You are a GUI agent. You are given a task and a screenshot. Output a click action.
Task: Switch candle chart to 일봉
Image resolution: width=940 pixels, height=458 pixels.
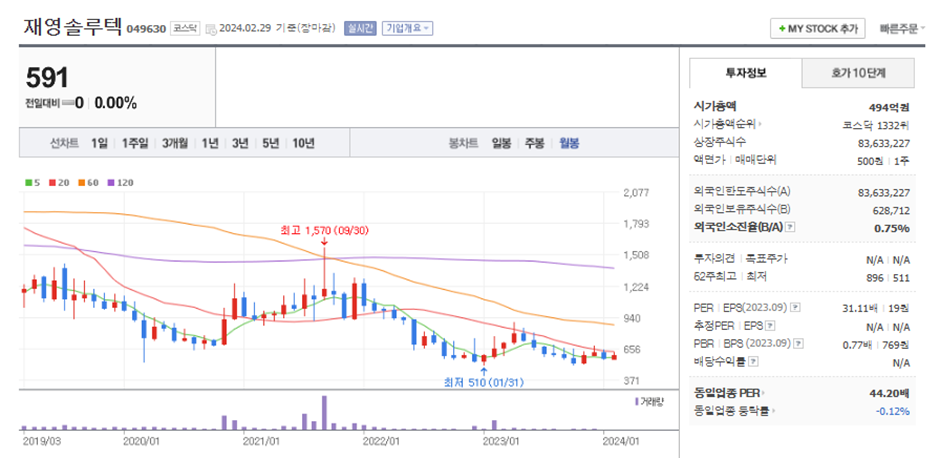501,143
